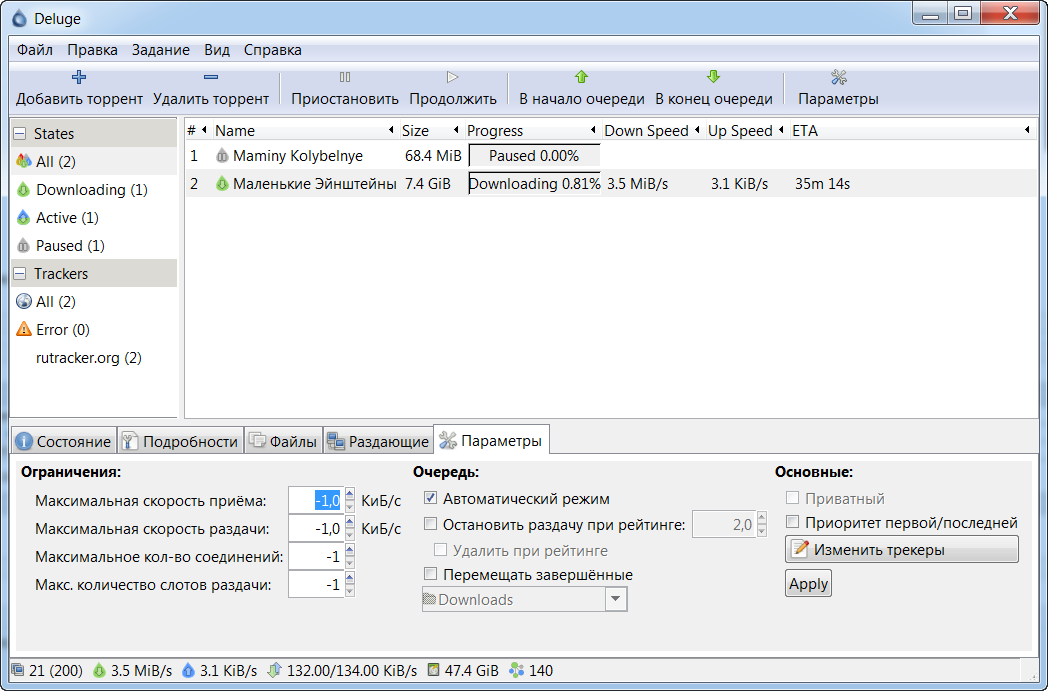
Task: Collapse the Trackers section
Action: click(x=20, y=273)
